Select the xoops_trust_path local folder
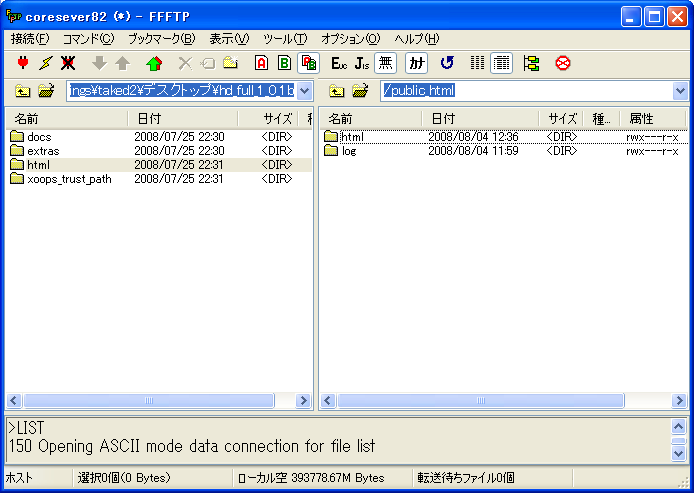 point(69,179)
